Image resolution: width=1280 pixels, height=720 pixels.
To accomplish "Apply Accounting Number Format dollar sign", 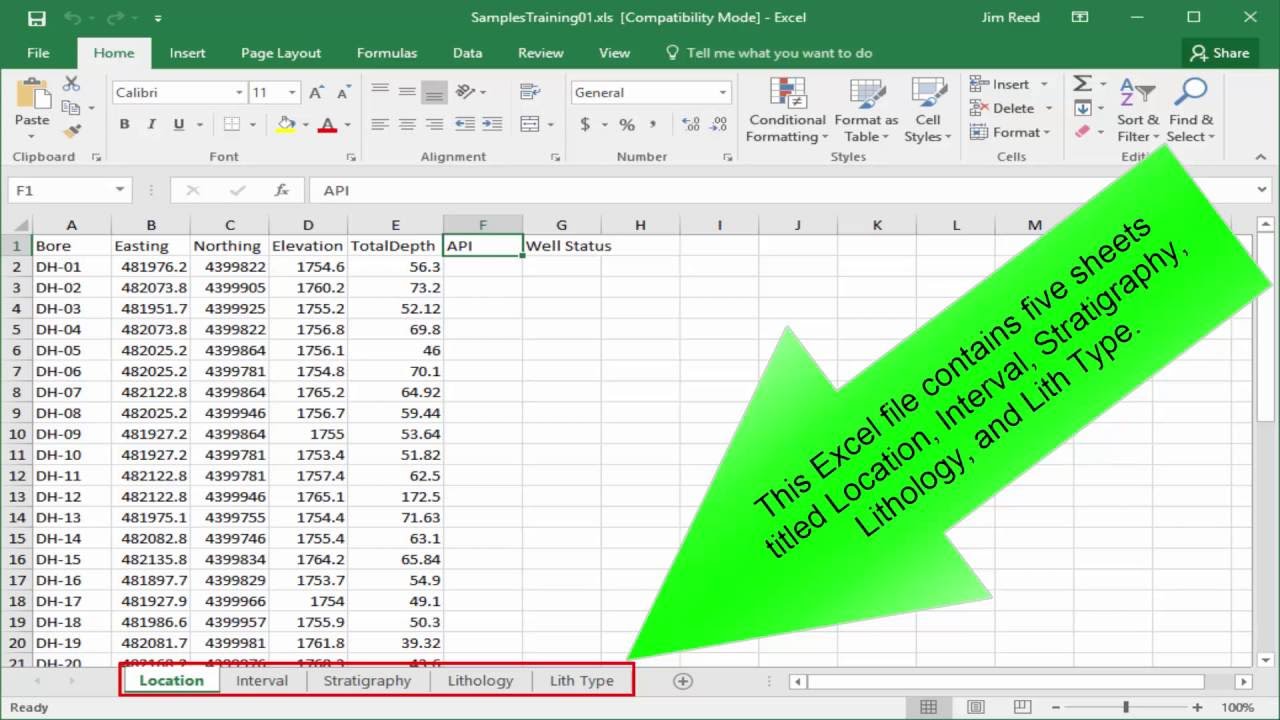I will coord(585,124).
